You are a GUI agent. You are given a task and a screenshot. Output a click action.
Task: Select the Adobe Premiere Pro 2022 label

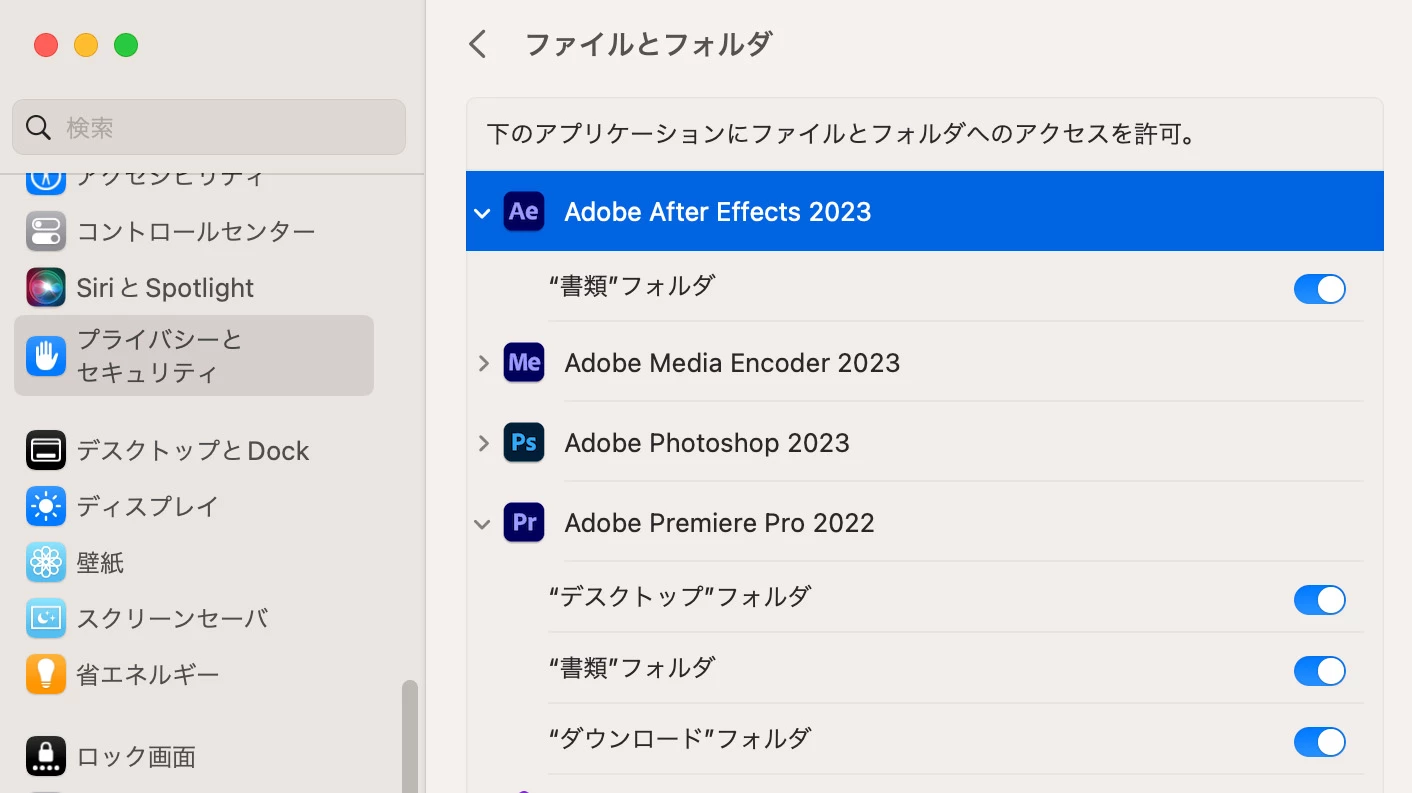pyautogui.click(x=719, y=523)
